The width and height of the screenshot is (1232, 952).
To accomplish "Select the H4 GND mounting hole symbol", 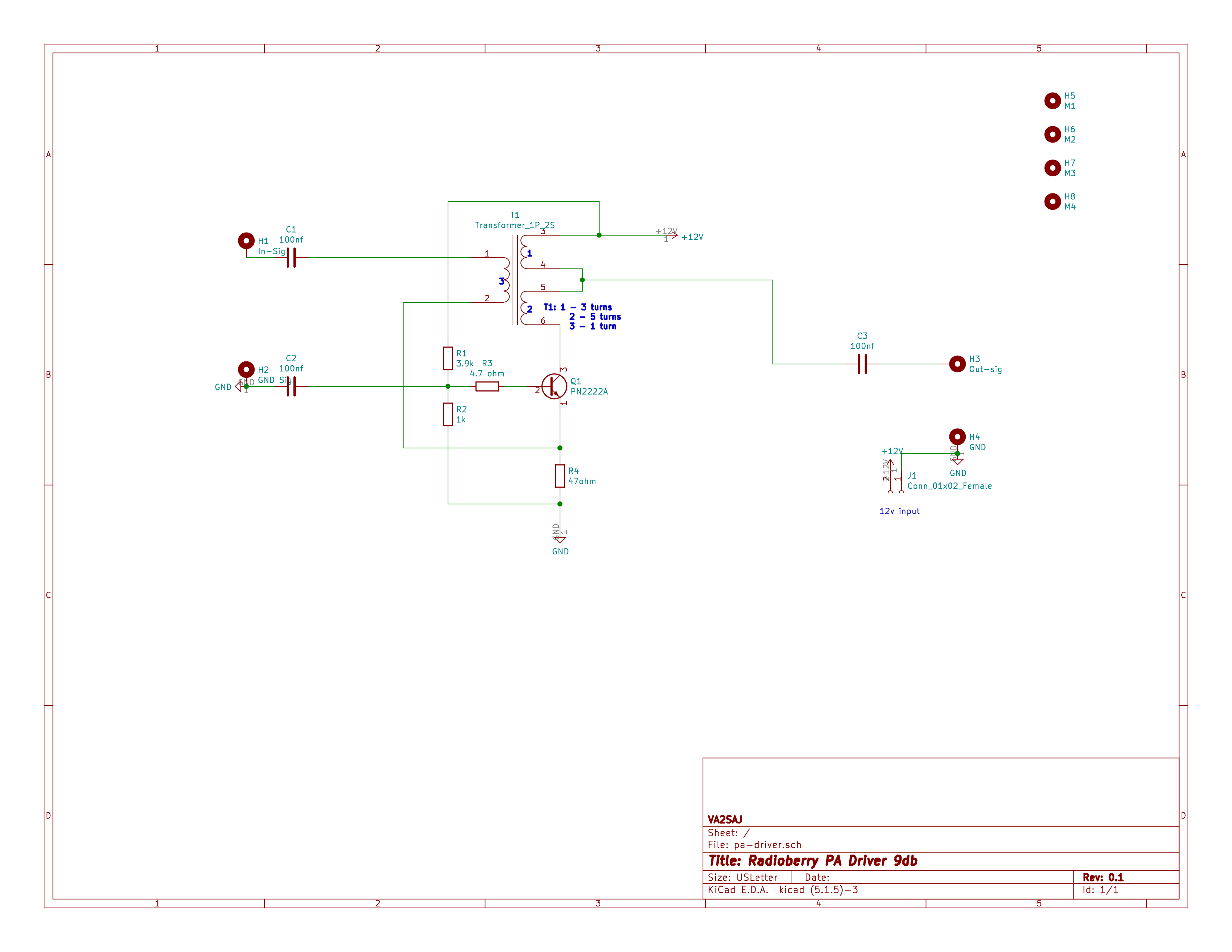I will tap(957, 436).
